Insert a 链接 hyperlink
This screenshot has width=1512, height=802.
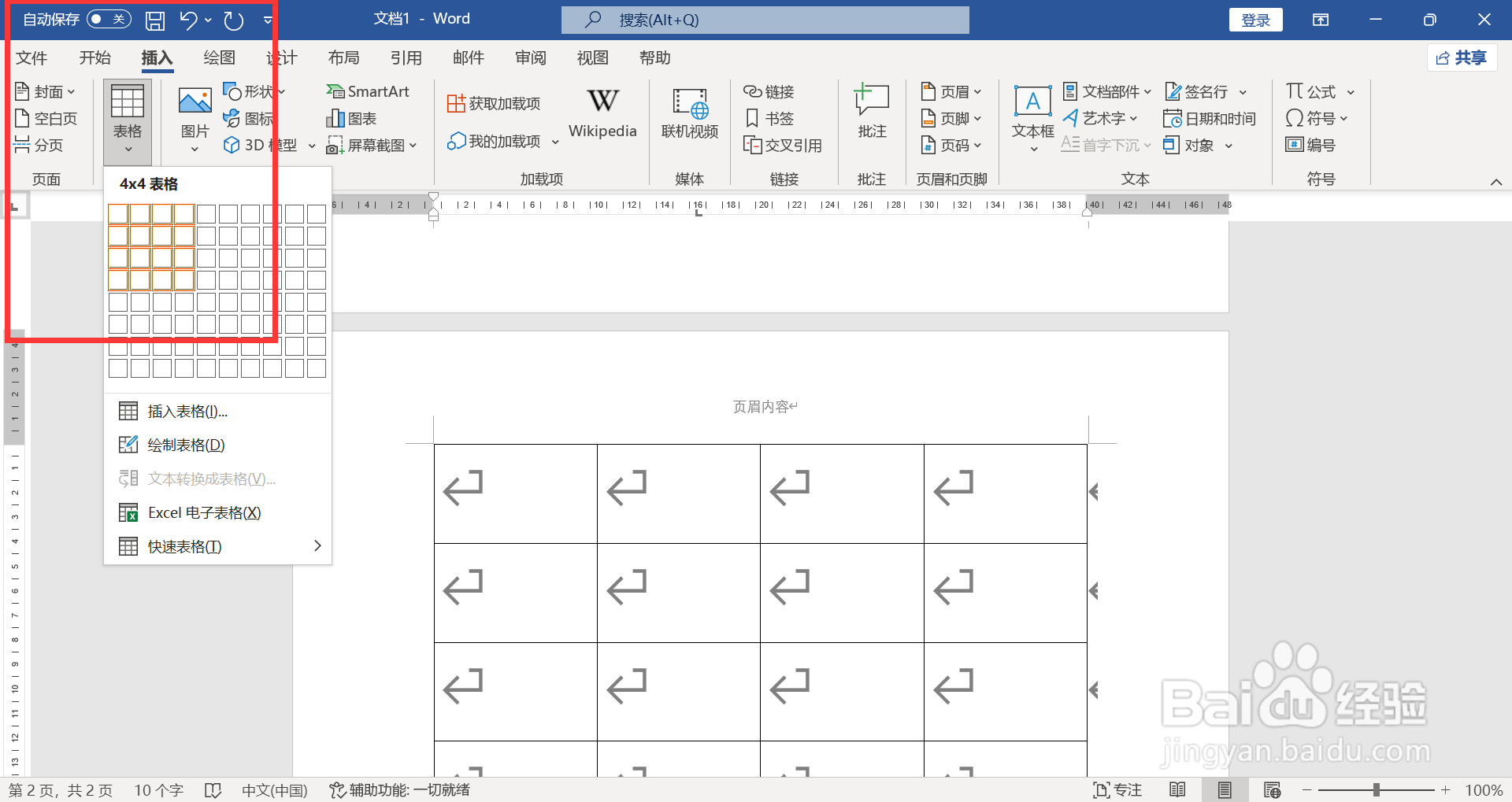click(x=769, y=91)
